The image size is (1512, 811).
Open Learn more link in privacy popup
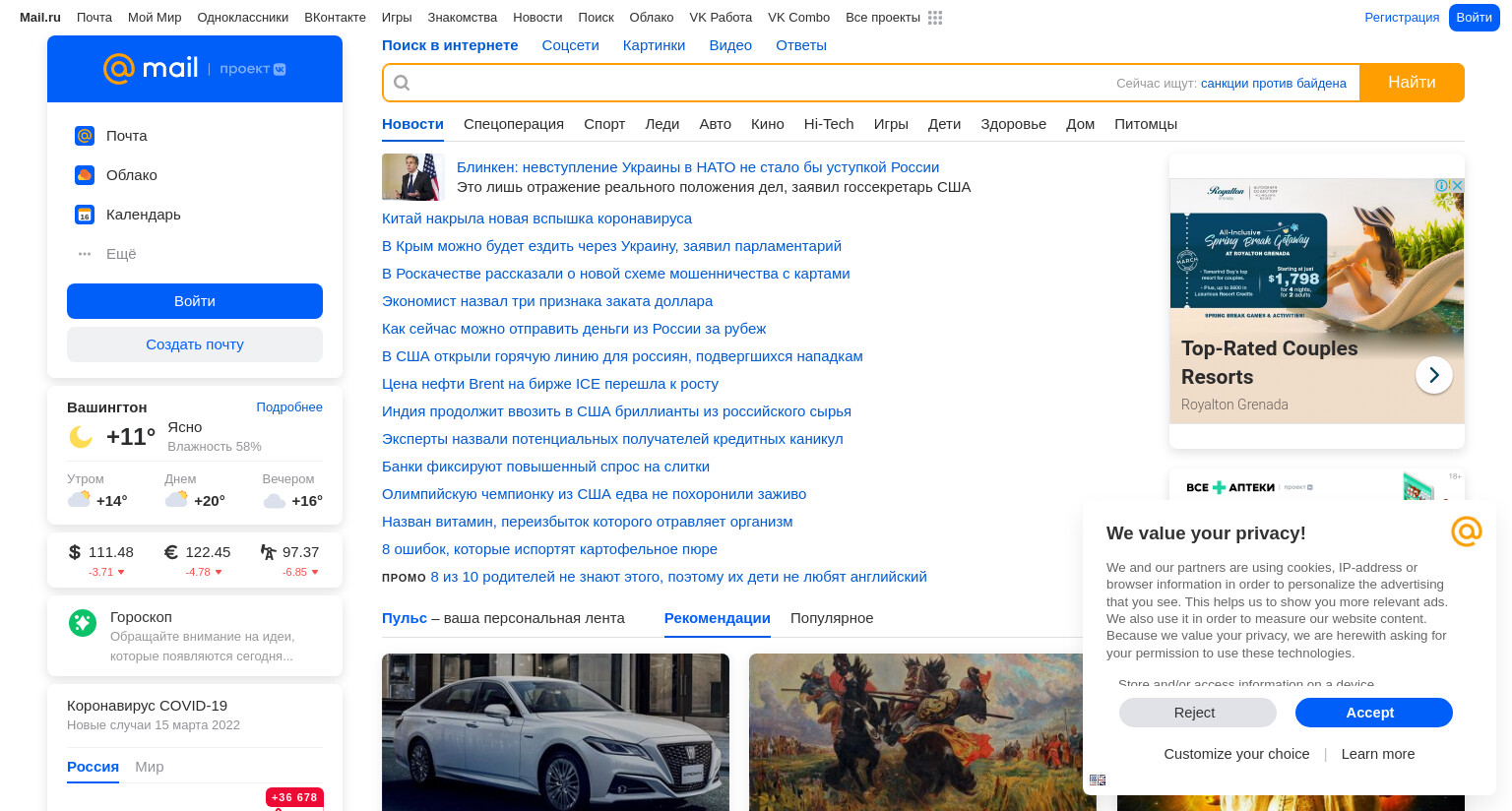click(x=1378, y=754)
